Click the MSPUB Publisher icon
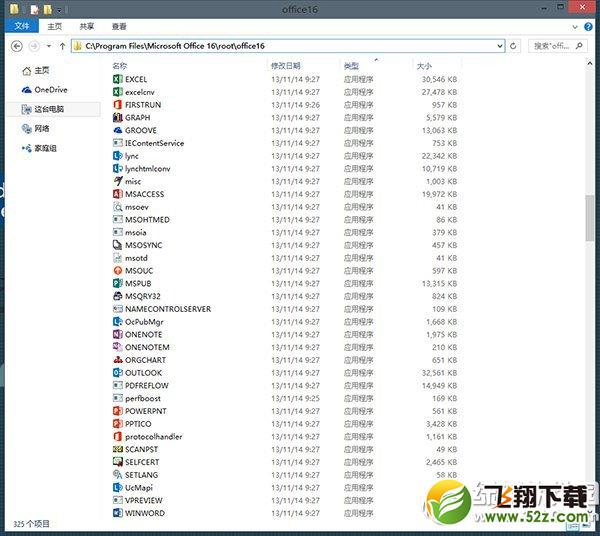600x536 pixels. pyautogui.click(x=118, y=283)
